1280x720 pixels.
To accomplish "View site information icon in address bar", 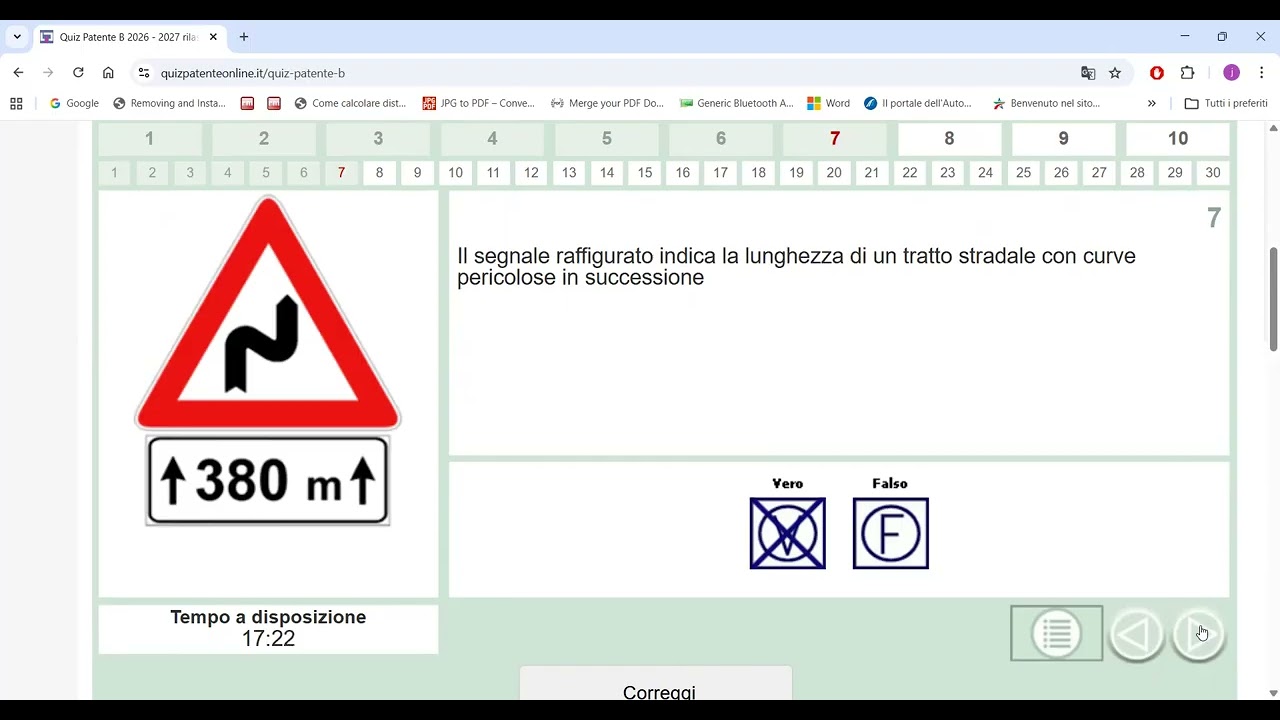I will coord(144,73).
